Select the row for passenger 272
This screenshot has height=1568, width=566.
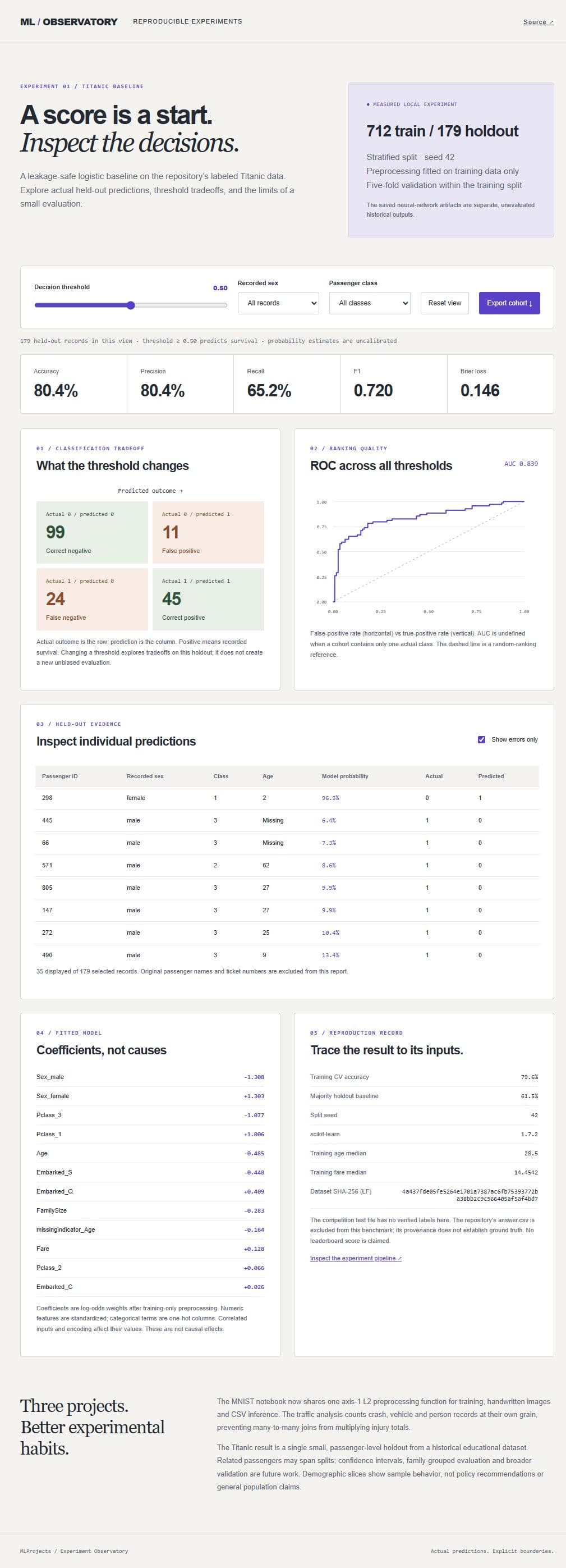coord(287,933)
